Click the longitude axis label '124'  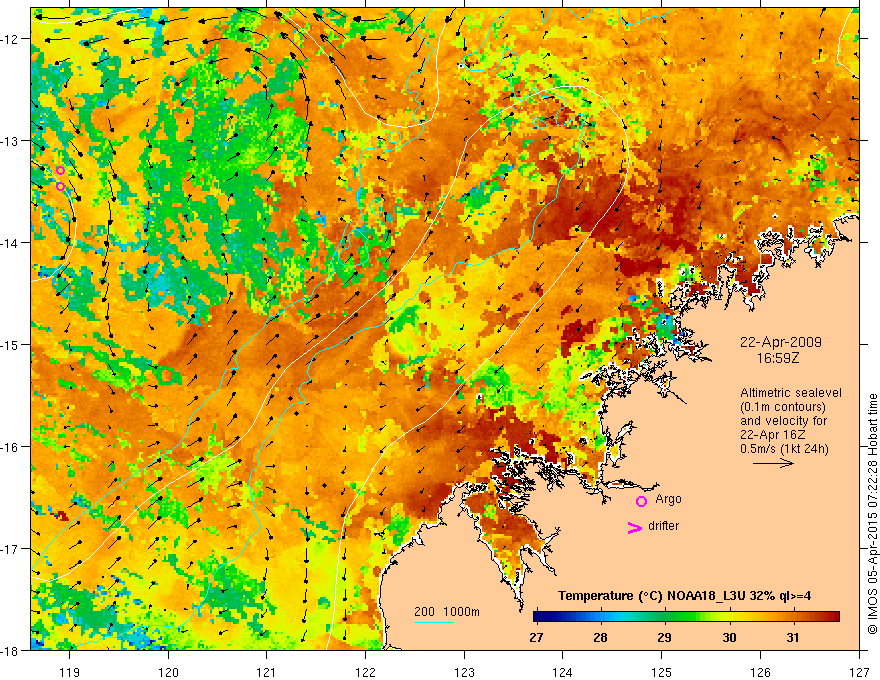point(563,672)
